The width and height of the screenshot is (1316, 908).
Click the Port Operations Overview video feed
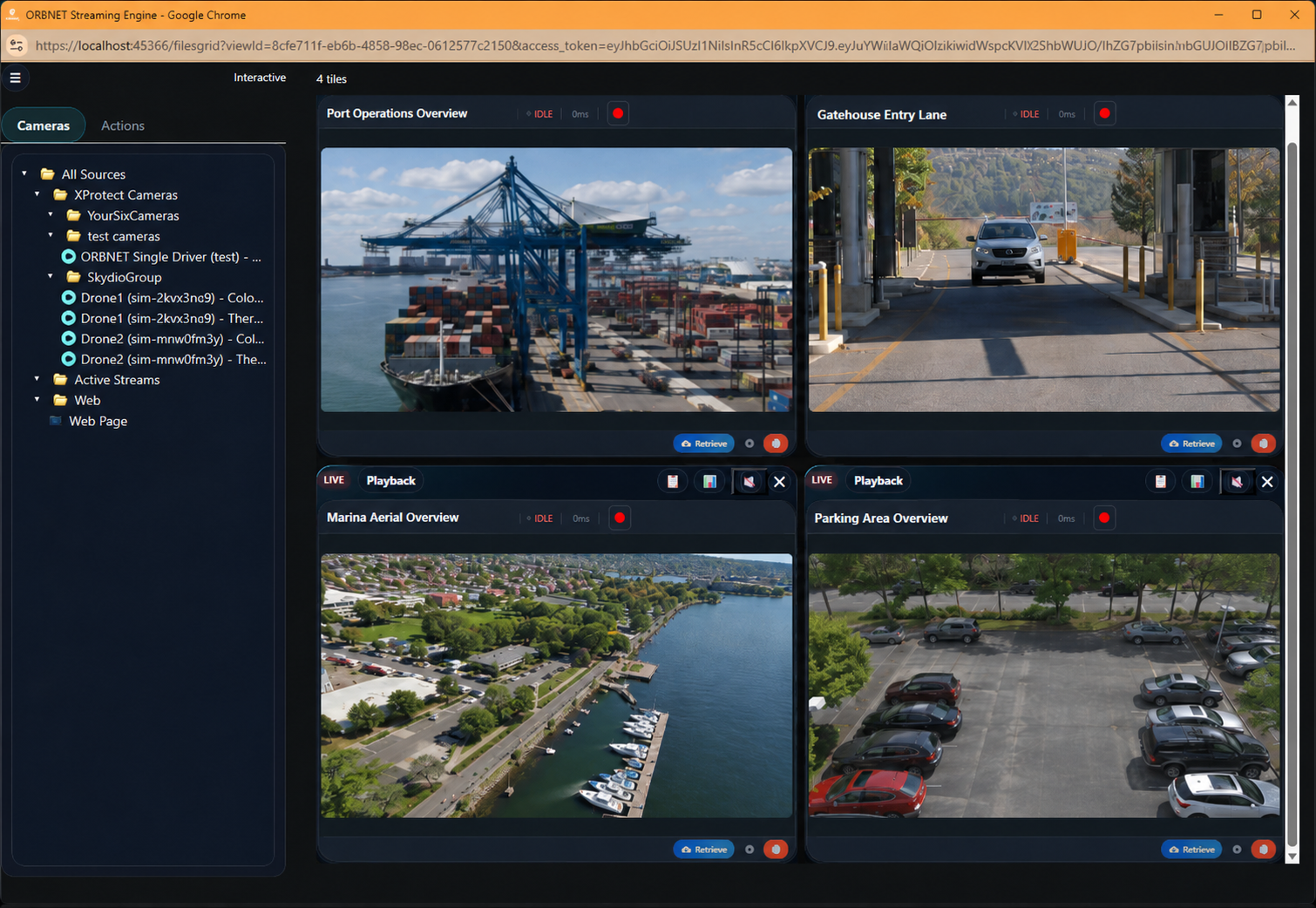tap(557, 280)
